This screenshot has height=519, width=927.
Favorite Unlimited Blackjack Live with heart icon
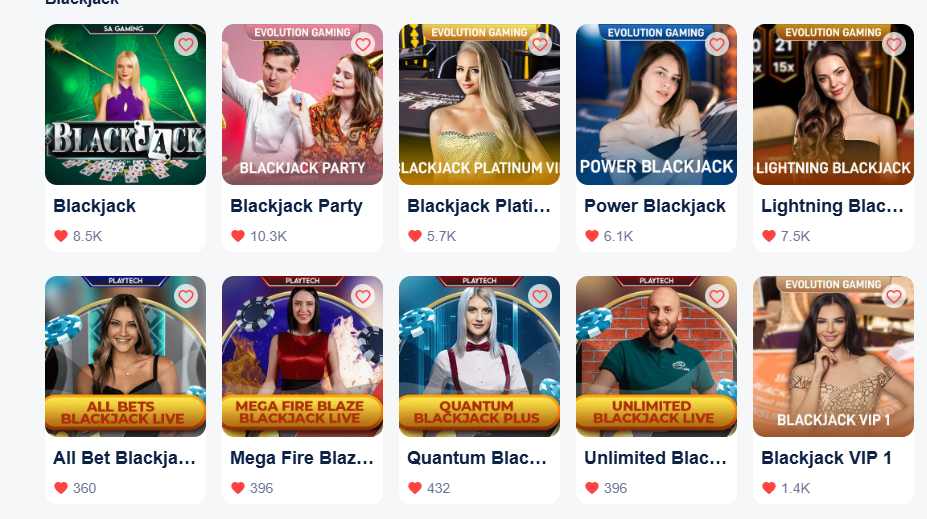pos(717,297)
